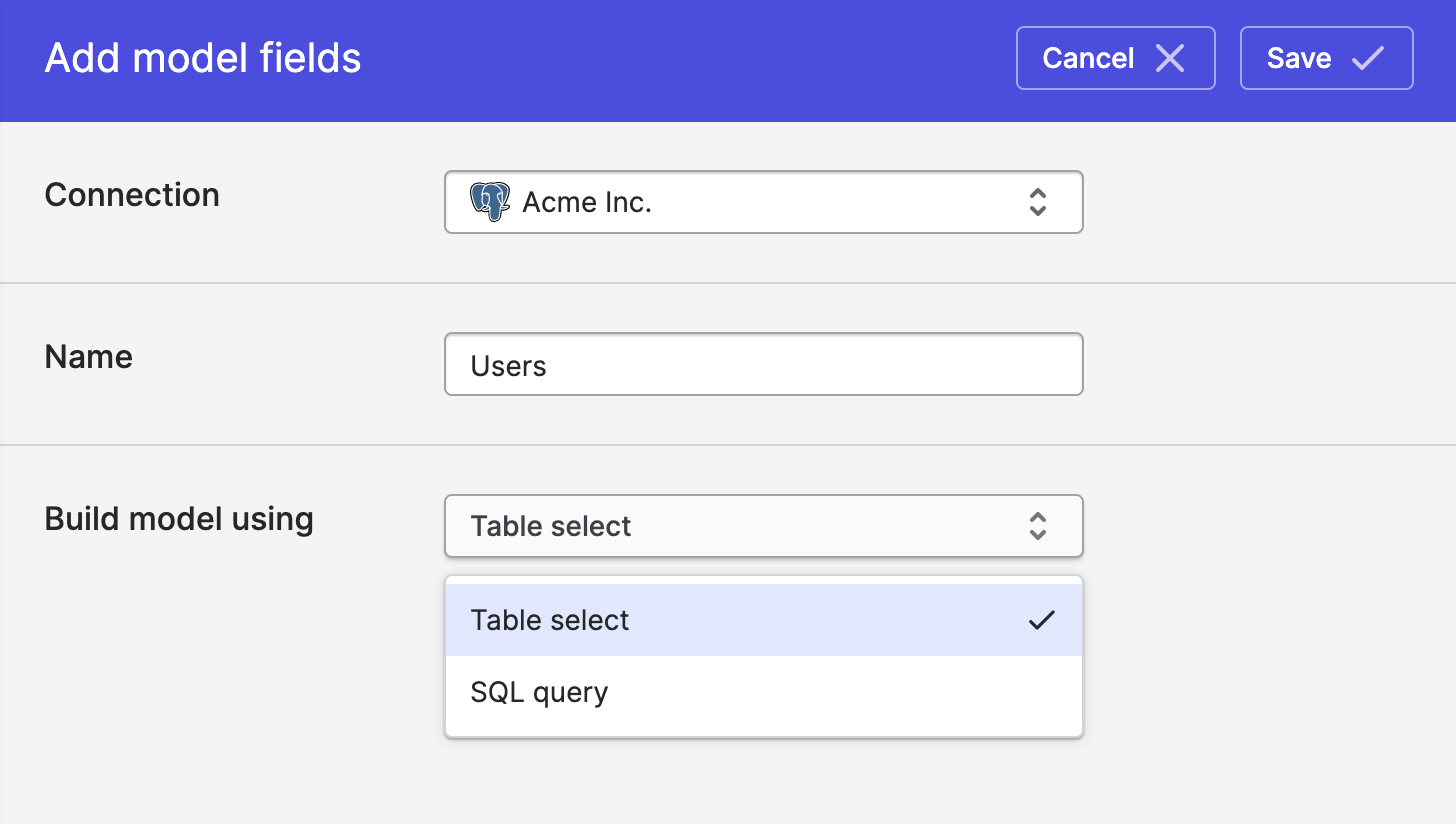Click the Build model using chevron arrows
Image resolution: width=1456 pixels, height=824 pixels.
1037,526
